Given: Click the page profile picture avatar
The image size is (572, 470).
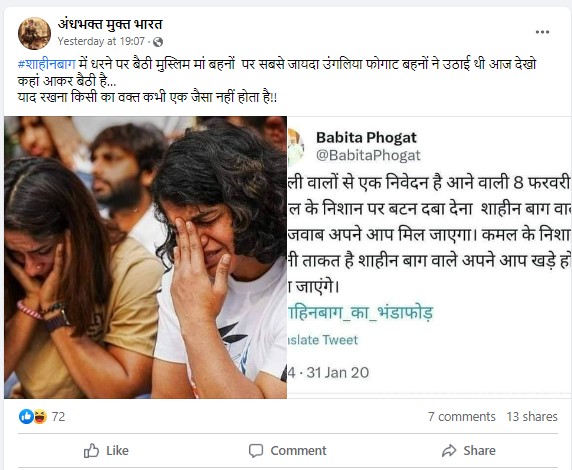Looking at the screenshot, I should click(x=34, y=33).
